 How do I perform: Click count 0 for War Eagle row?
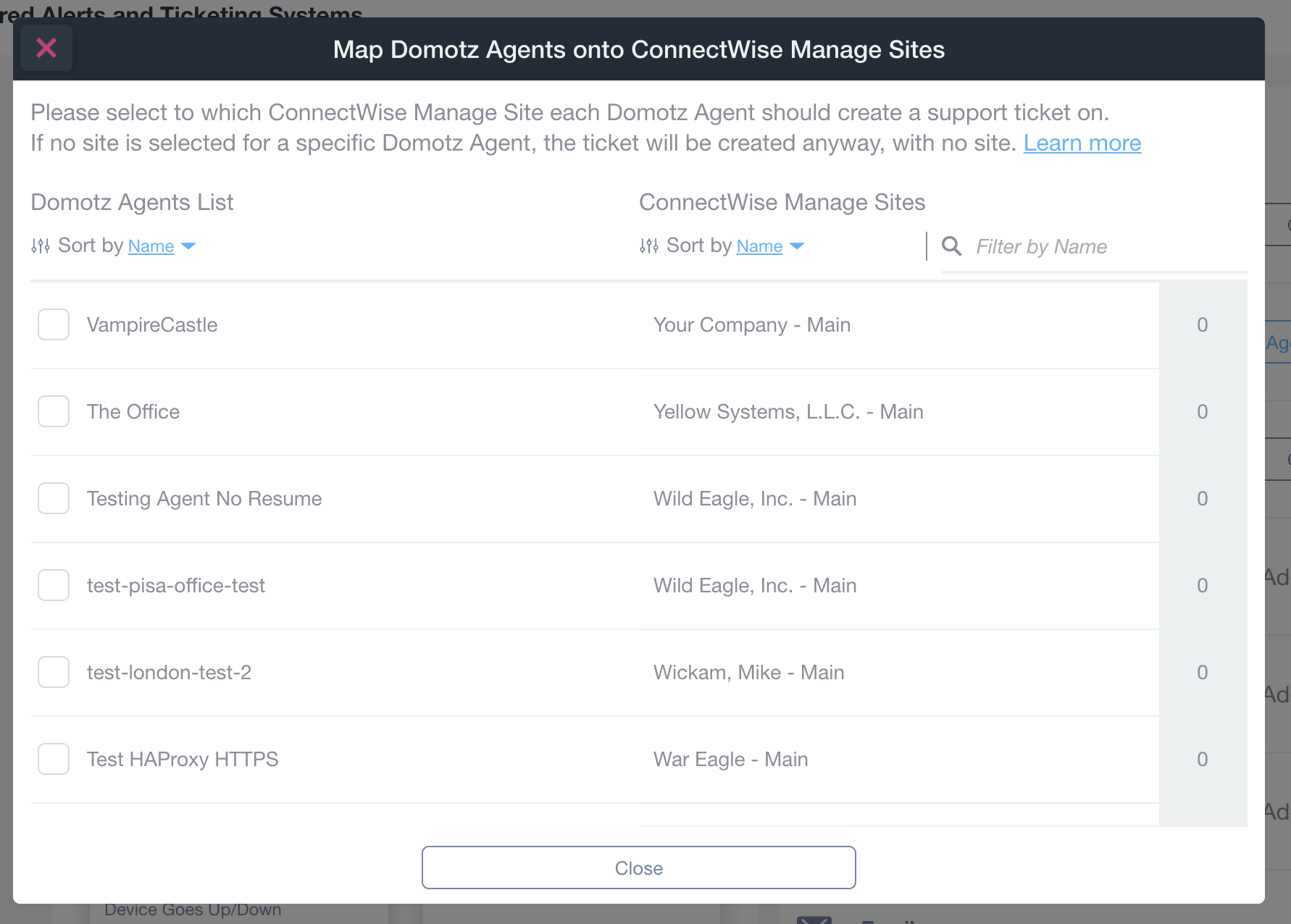1203,759
